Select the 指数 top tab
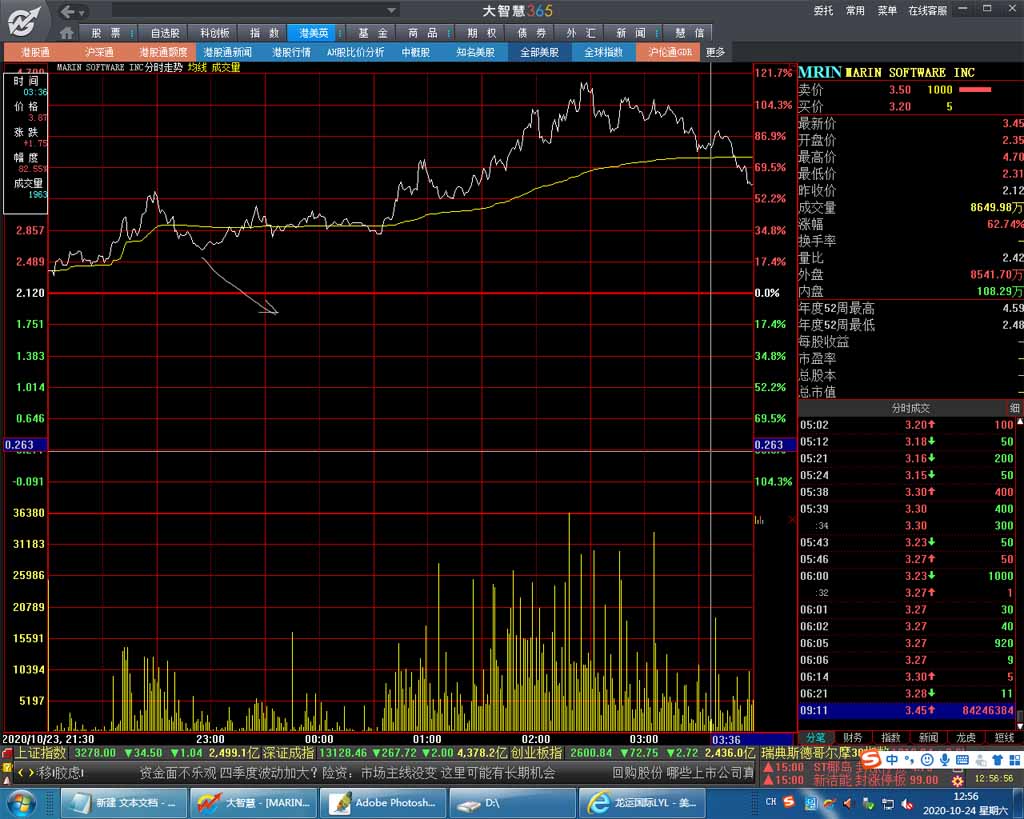Screen dimensions: 1024x819 coord(264,33)
